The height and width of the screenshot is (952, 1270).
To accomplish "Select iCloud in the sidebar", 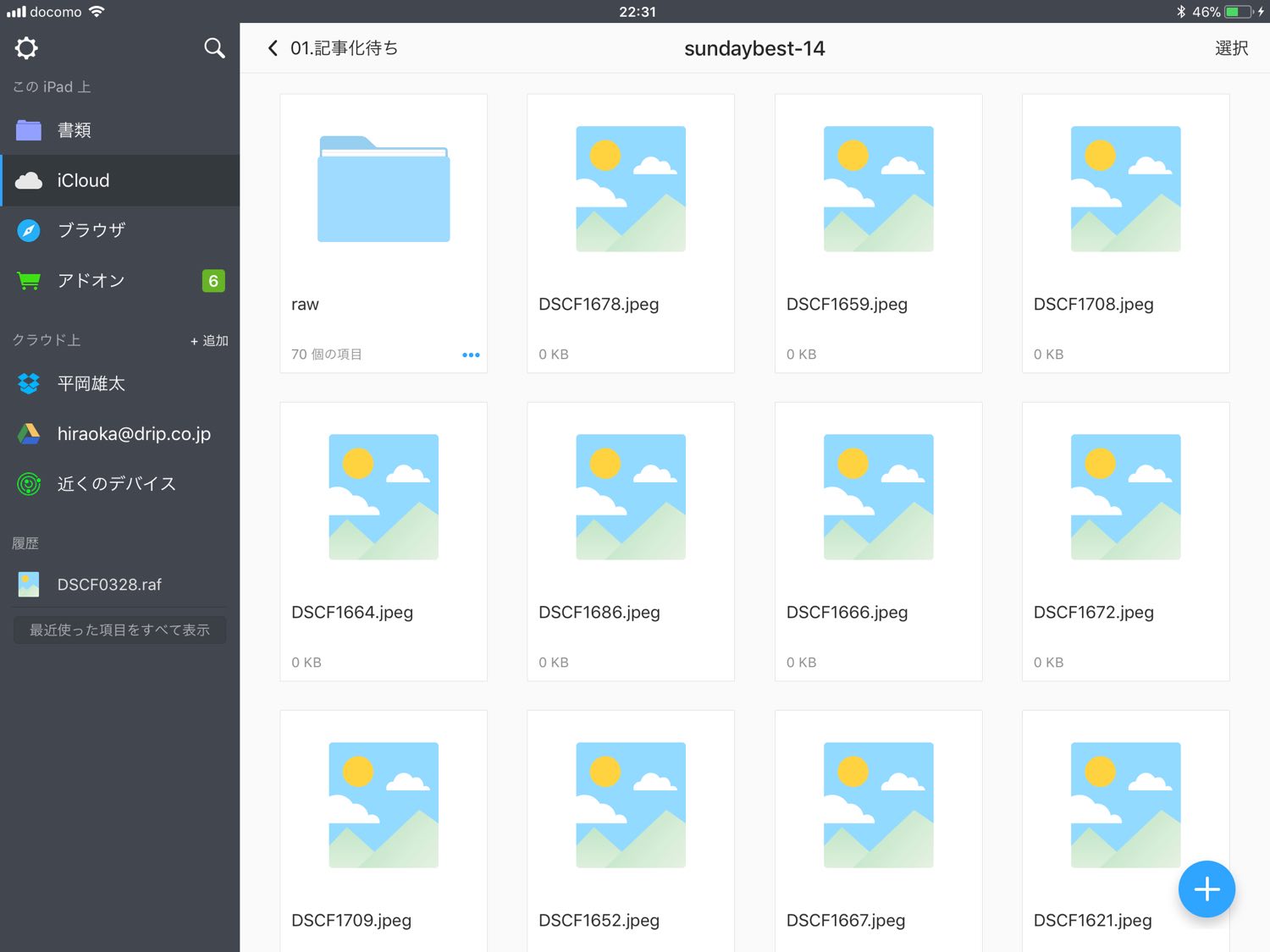I will point(83,180).
